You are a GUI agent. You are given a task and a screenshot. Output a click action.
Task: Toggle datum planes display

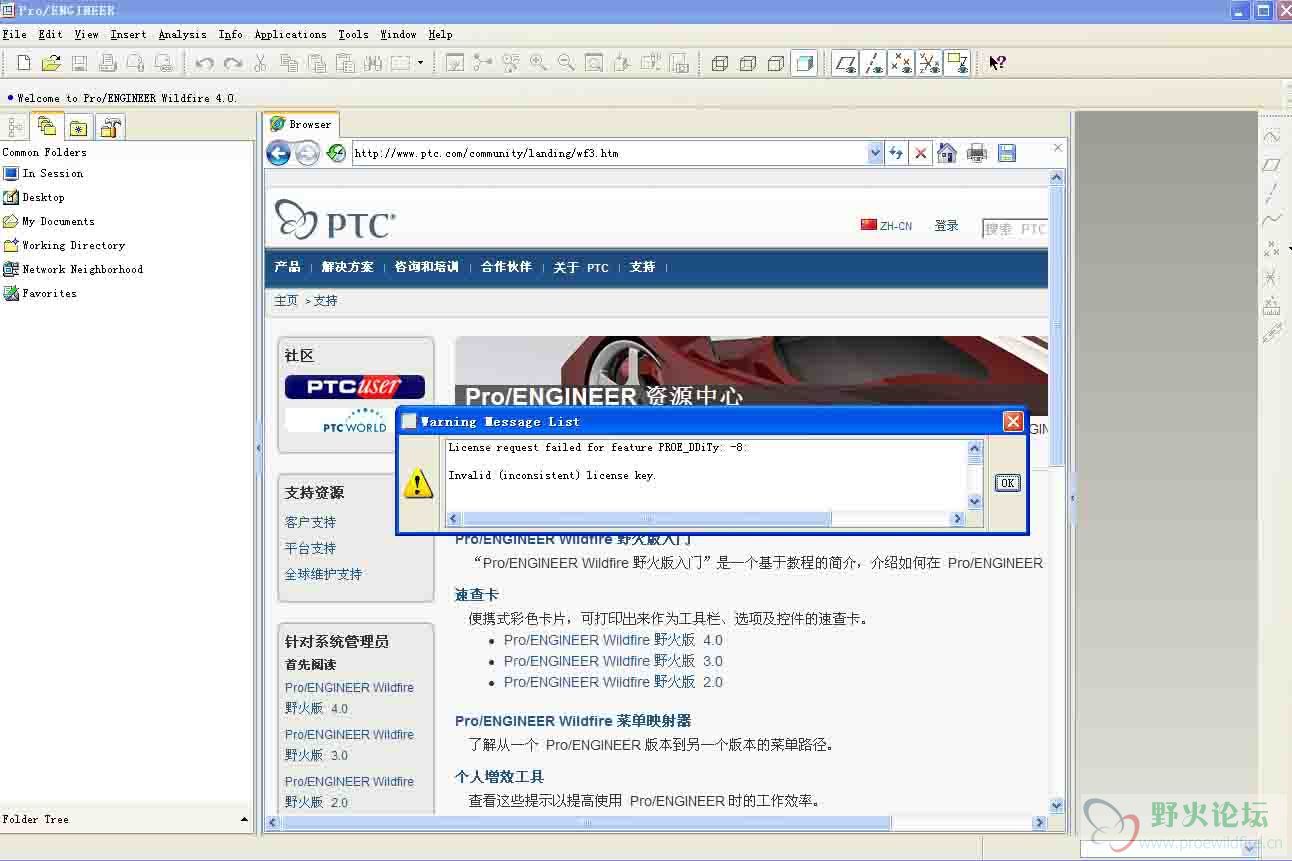(845, 63)
